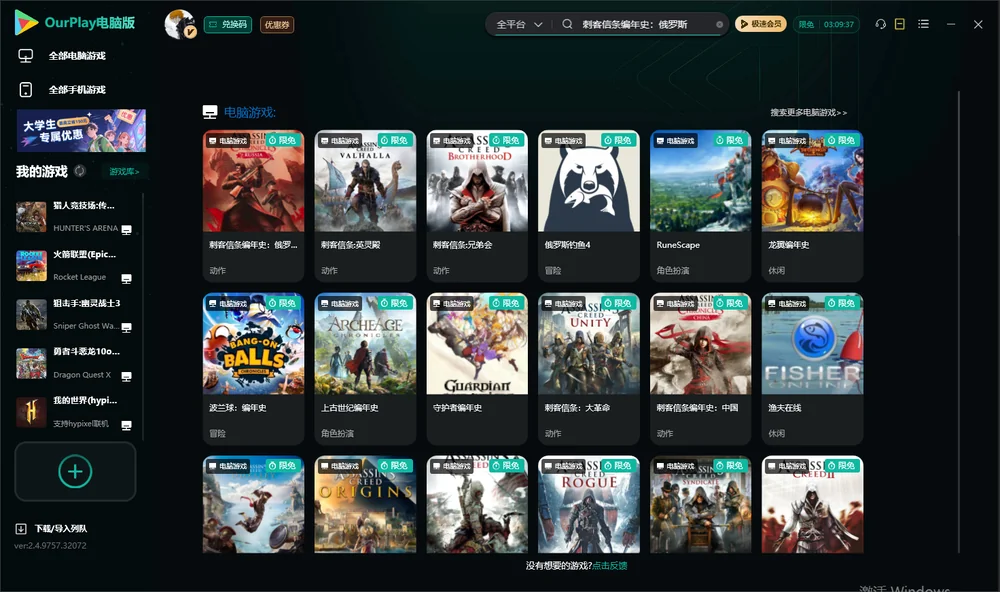The height and width of the screenshot is (592, 1000).
Task: Click the 兑换码 redeem code button
Action: coord(228,24)
